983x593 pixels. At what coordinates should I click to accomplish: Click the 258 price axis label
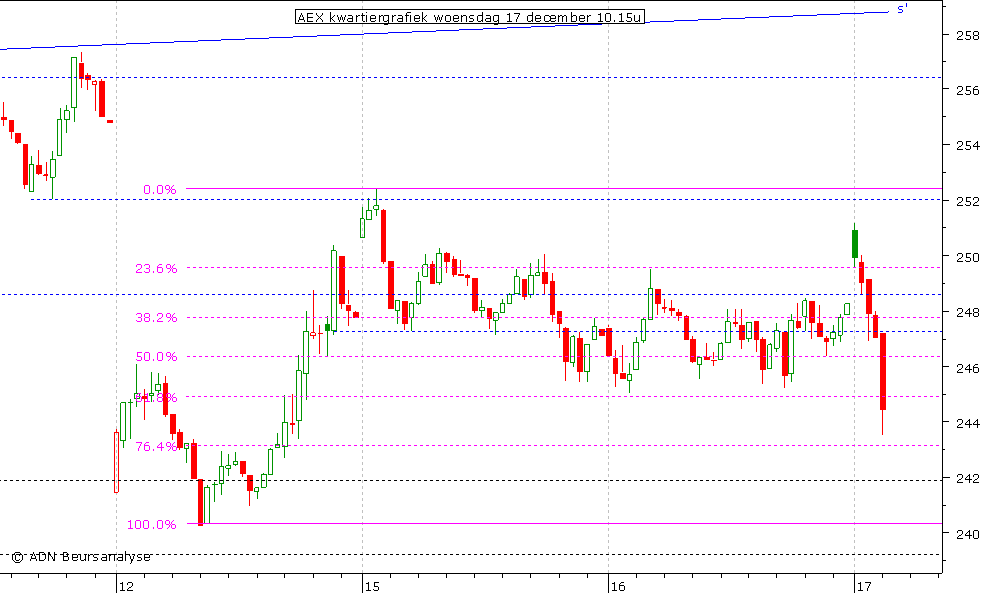tap(967, 35)
